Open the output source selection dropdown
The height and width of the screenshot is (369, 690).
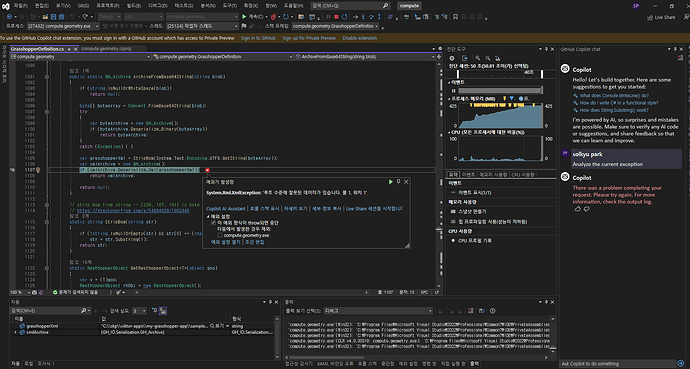tap(378, 311)
